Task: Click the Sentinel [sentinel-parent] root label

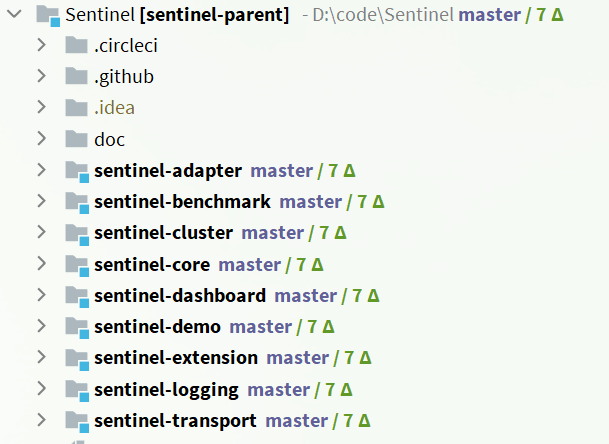Action: point(177,15)
